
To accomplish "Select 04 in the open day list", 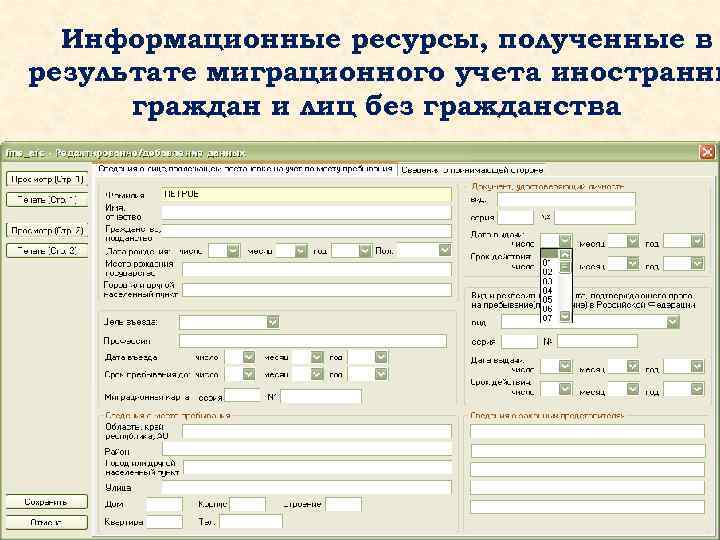I will [x=547, y=291].
